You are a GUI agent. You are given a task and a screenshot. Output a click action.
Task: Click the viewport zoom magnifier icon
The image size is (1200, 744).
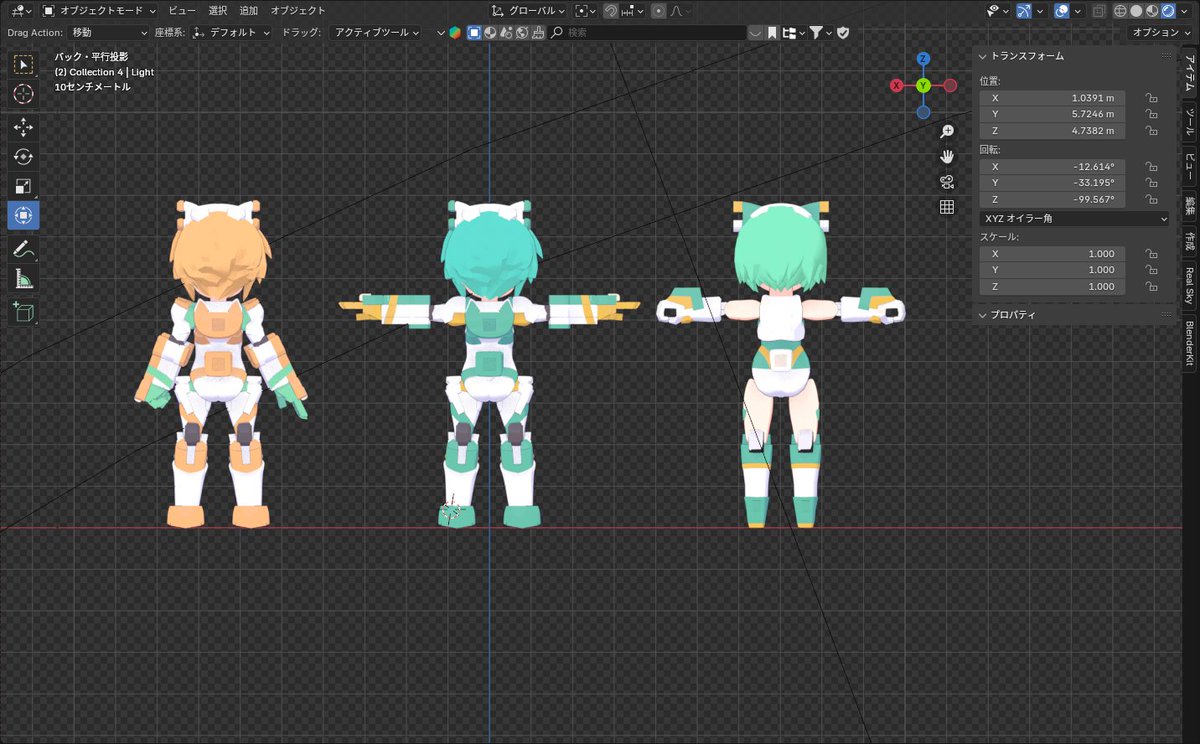[x=946, y=131]
